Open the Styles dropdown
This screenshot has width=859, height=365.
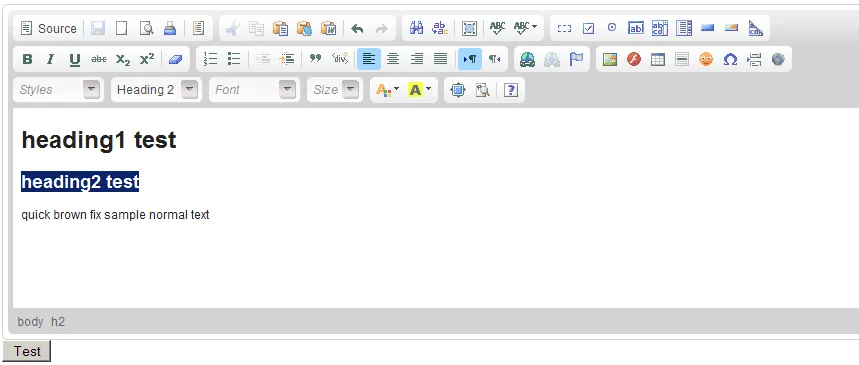59,90
